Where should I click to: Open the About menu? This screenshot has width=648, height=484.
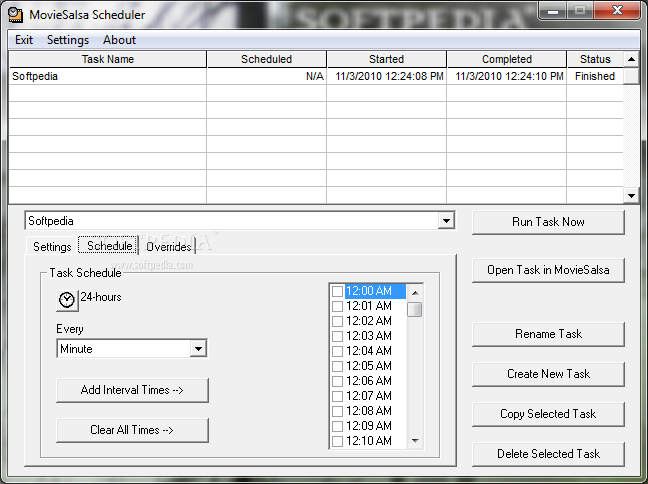tap(119, 40)
